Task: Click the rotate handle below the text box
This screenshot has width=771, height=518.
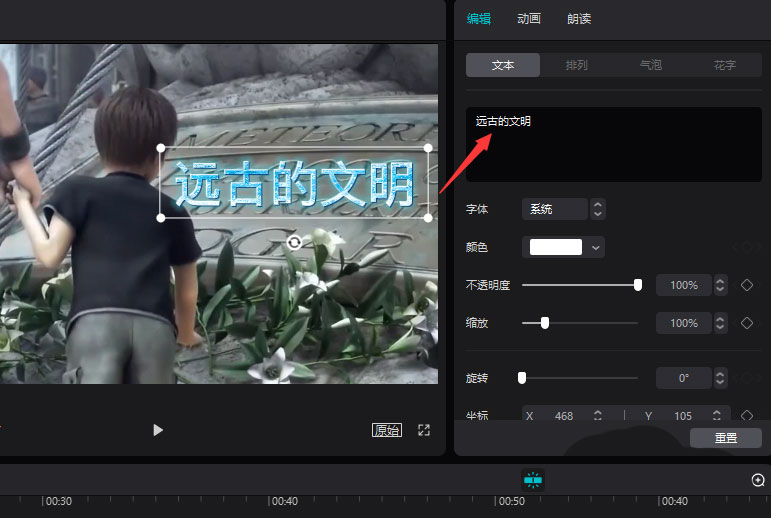Action: point(294,243)
